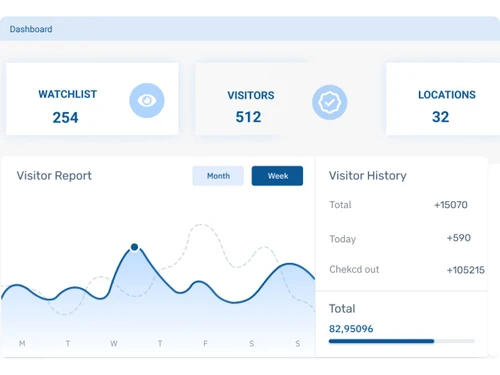Viewport: 500px width, 375px height.
Task: Switch the Visitor Report to Month
Action: (218, 176)
